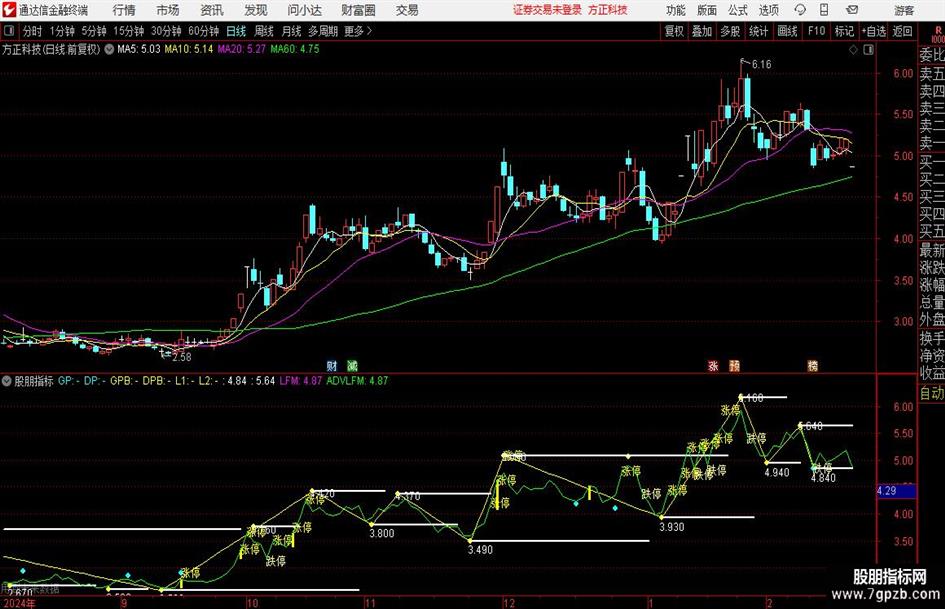The height and width of the screenshot is (609, 945).
Task: Expand the main chart indicator dropdown arrow
Action: point(109,49)
